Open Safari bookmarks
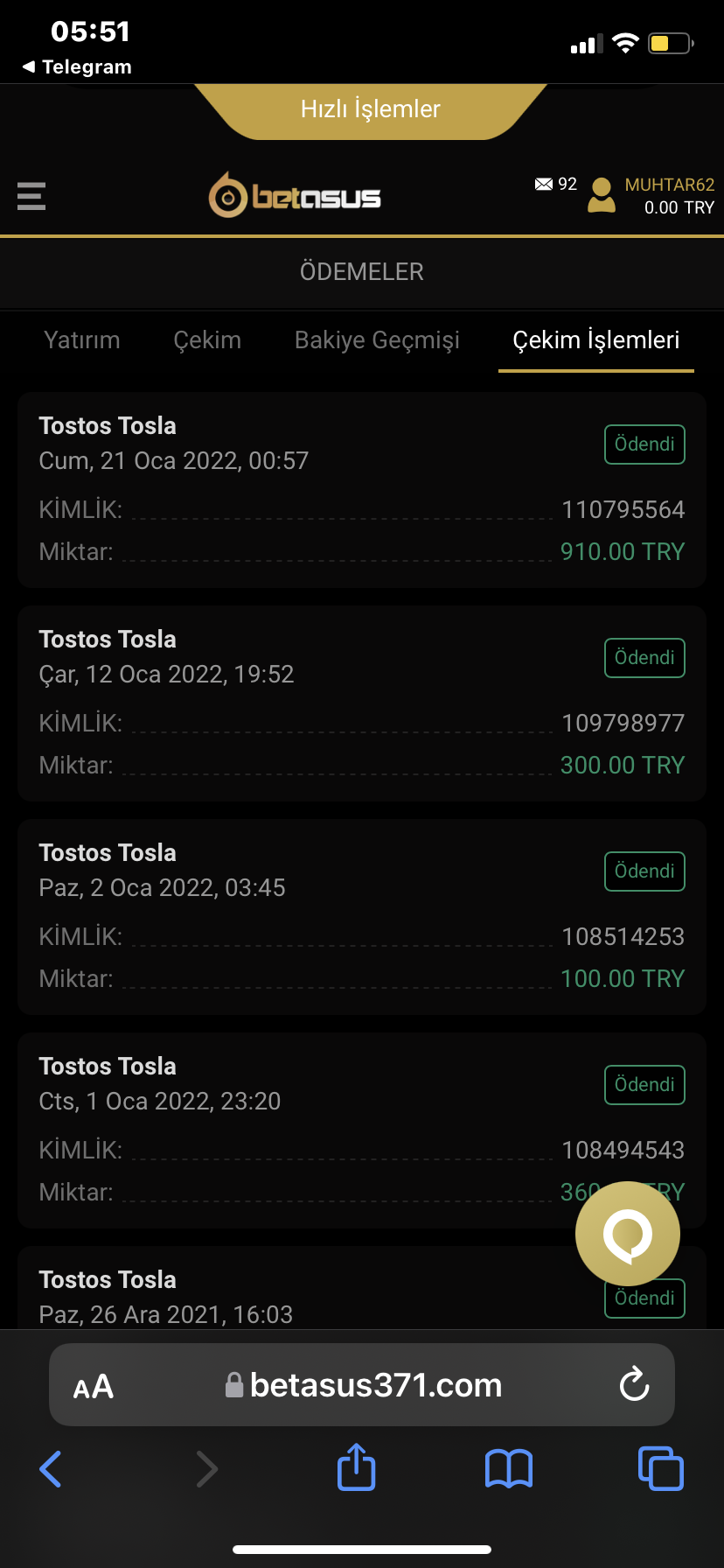Image resolution: width=724 pixels, height=1568 pixels. (508, 1468)
